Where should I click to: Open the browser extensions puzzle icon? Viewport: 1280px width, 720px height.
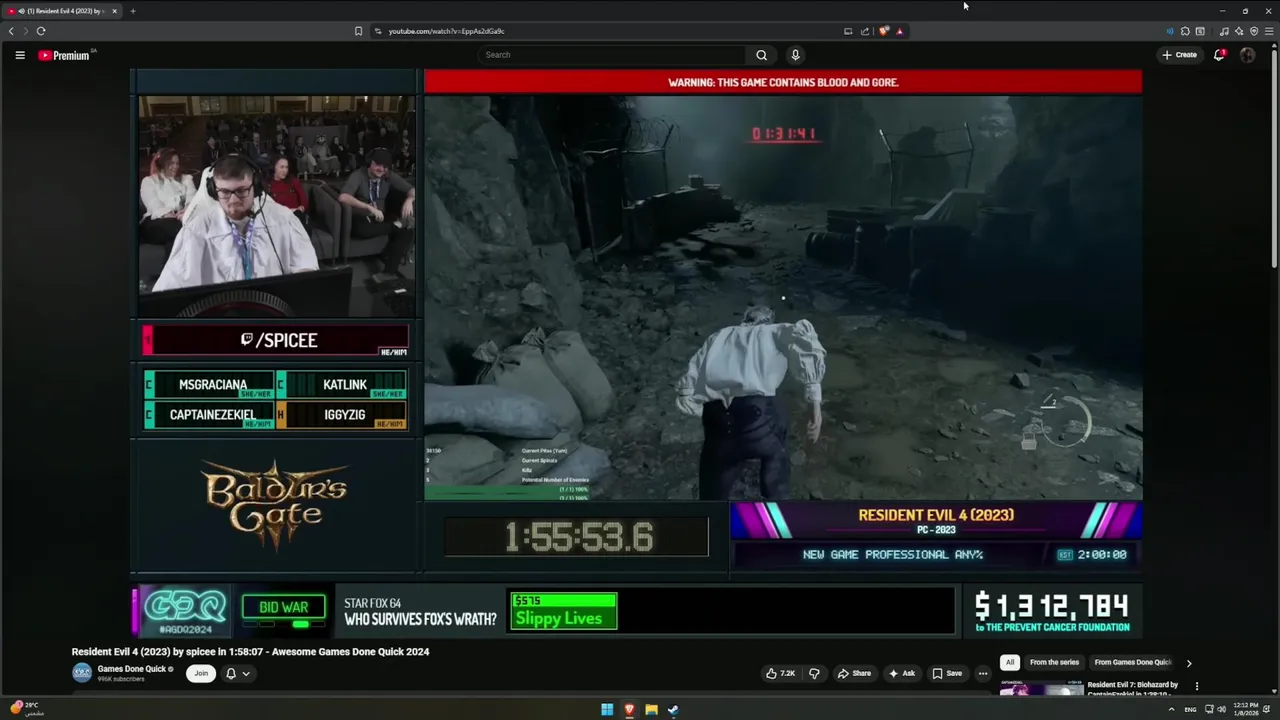(1185, 31)
